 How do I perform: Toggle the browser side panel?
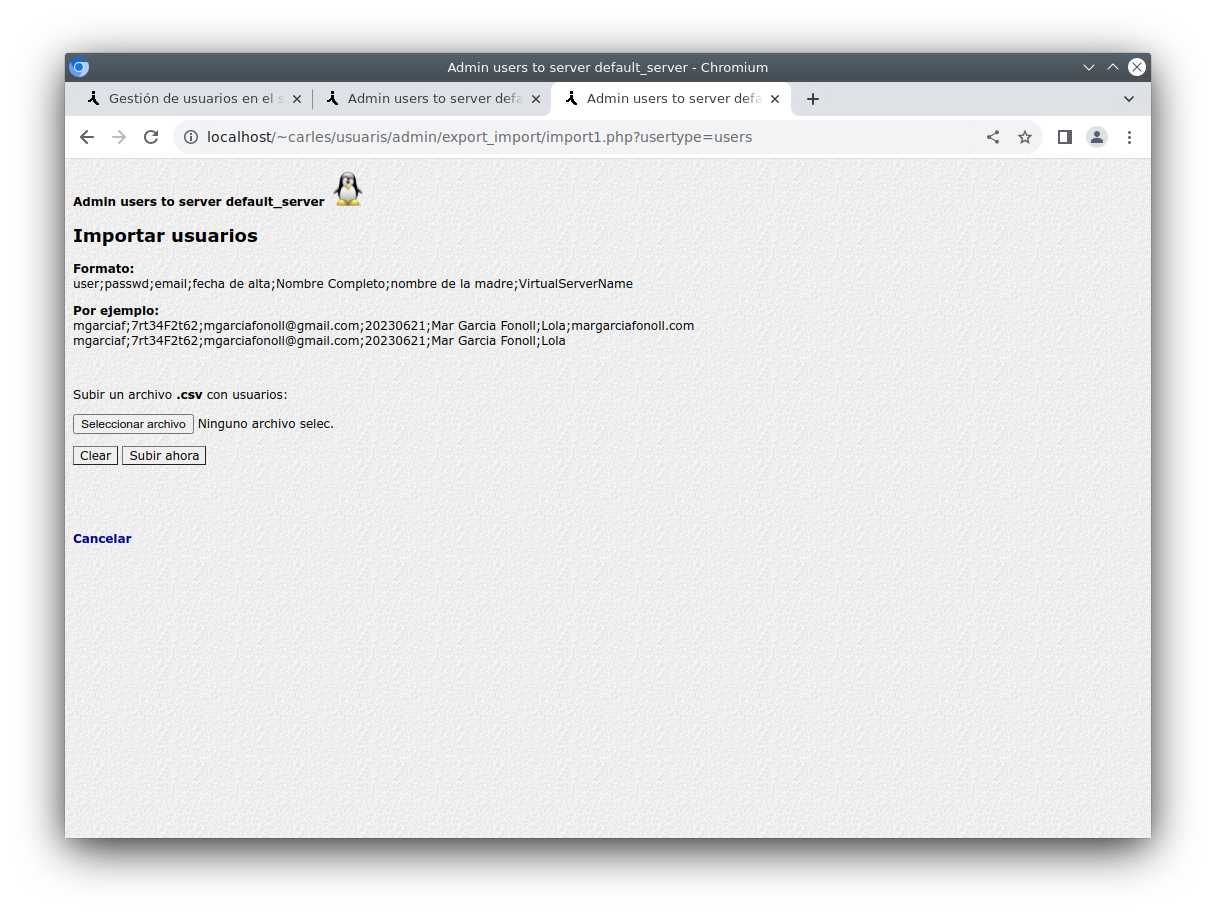(x=1065, y=137)
